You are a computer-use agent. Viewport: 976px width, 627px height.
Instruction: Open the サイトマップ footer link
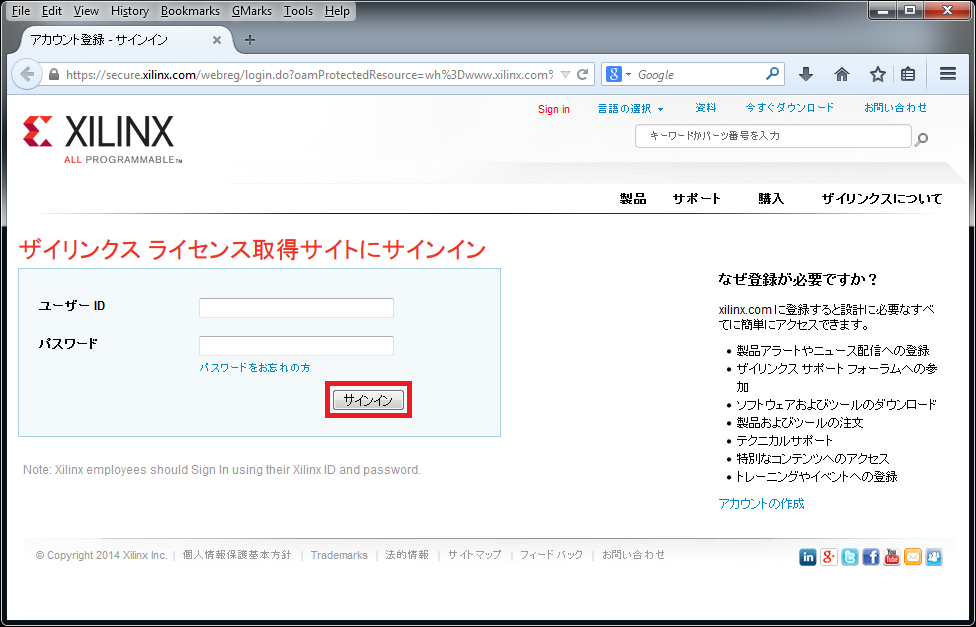point(475,554)
